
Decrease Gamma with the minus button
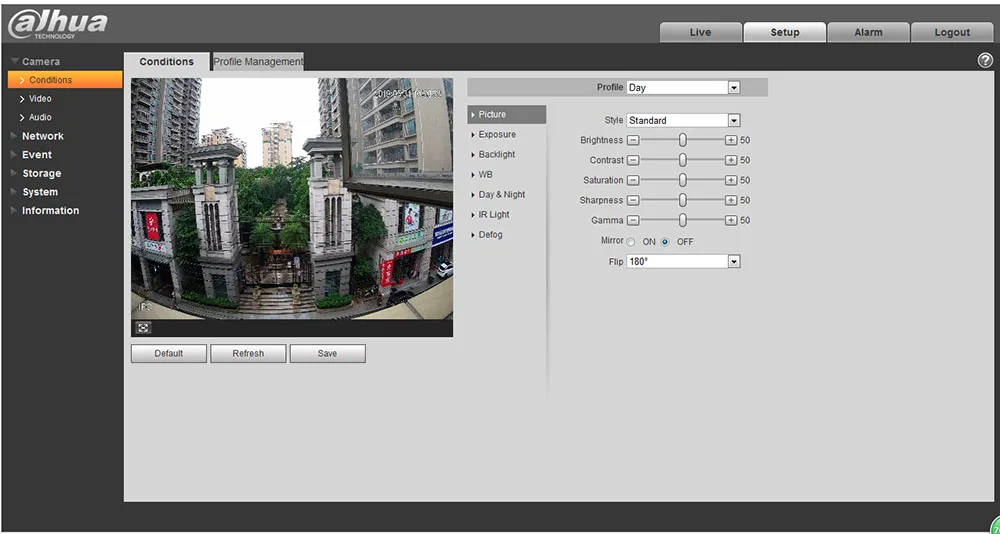[x=633, y=221]
